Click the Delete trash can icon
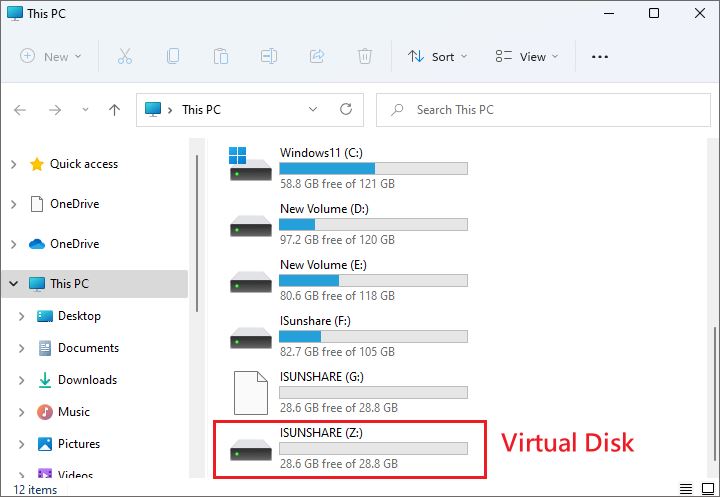The height and width of the screenshot is (497, 720). click(366, 57)
